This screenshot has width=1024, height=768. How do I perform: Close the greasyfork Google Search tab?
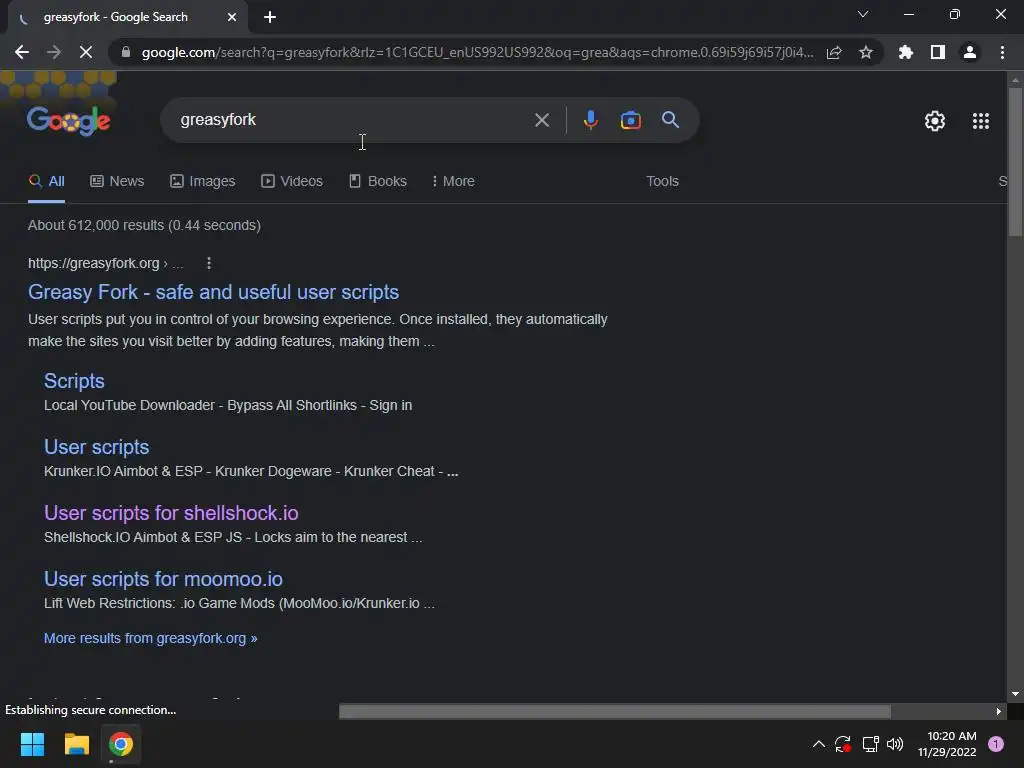point(232,17)
